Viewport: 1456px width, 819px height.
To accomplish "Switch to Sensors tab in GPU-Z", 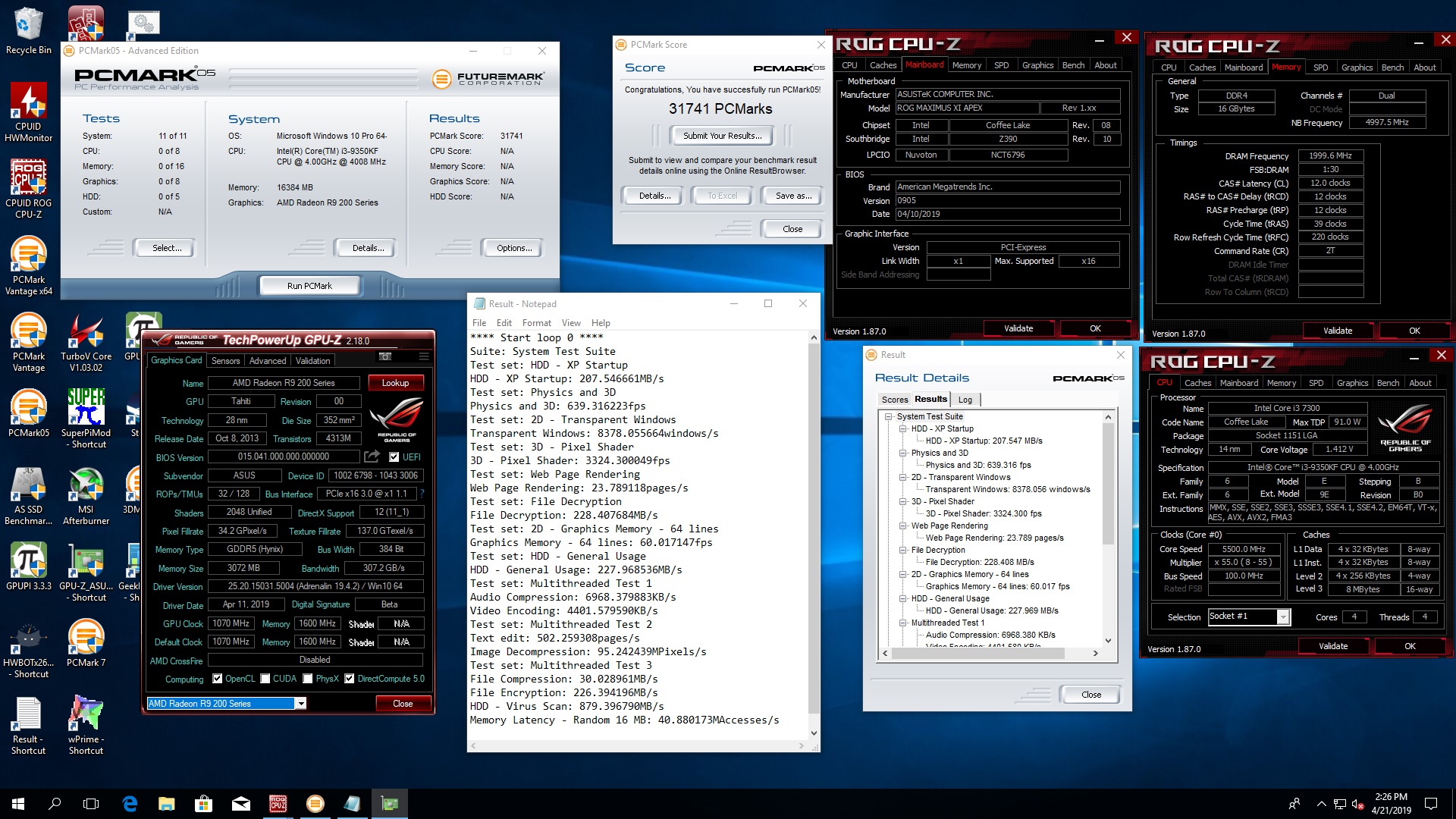I will [225, 361].
